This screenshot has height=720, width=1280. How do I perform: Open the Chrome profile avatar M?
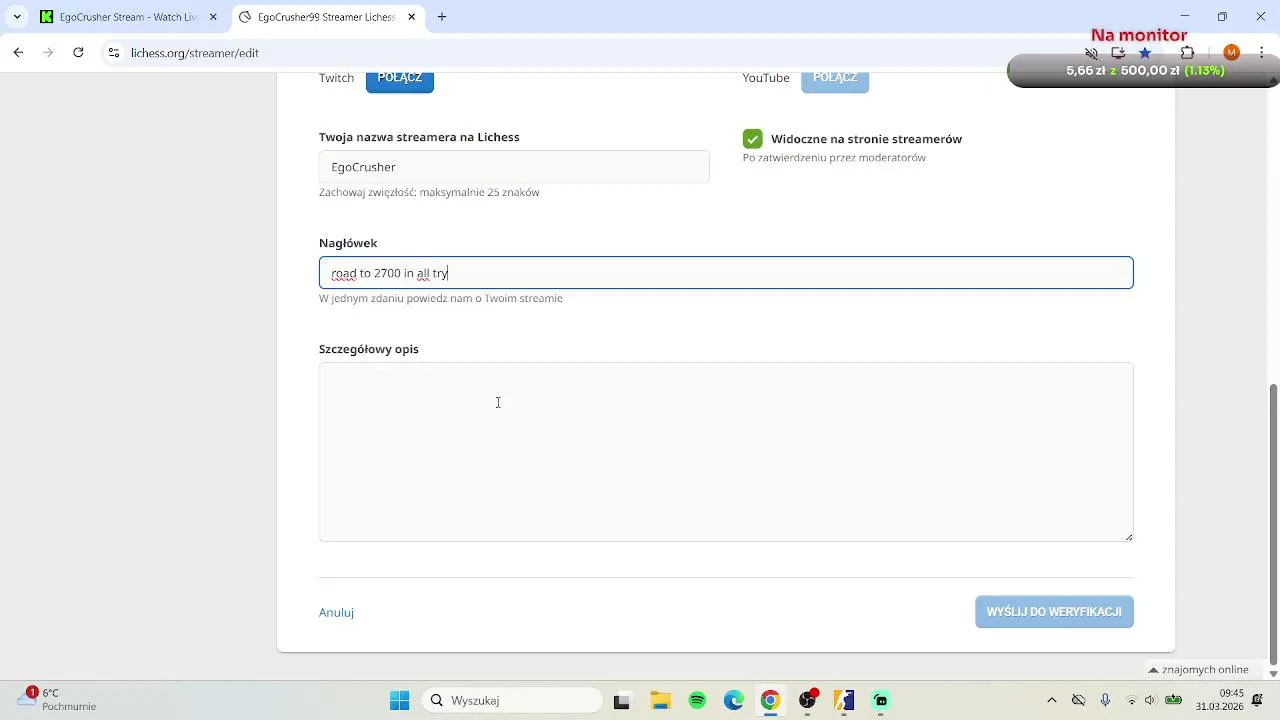pyautogui.click(x=1231, y=53)
